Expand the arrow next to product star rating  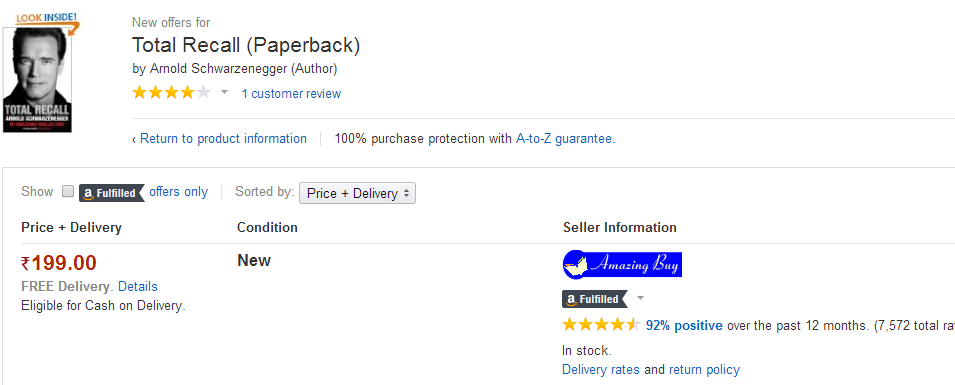click(224, 93)
